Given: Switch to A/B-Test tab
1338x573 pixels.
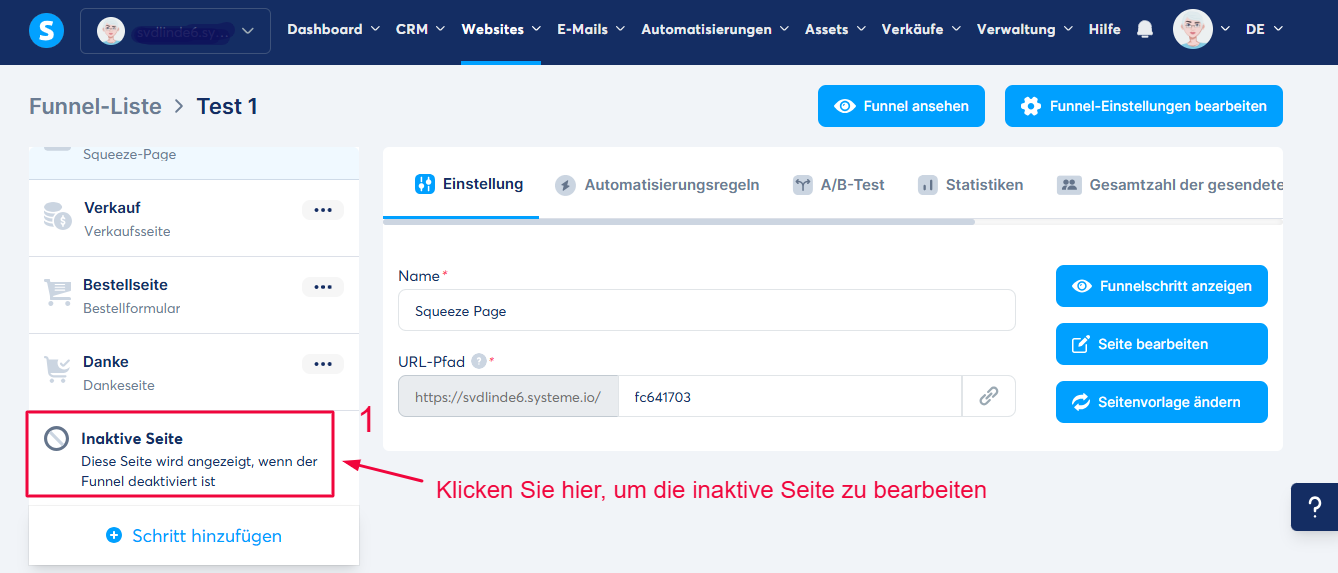Looking at the screenshot, I should tap(838, 185).
